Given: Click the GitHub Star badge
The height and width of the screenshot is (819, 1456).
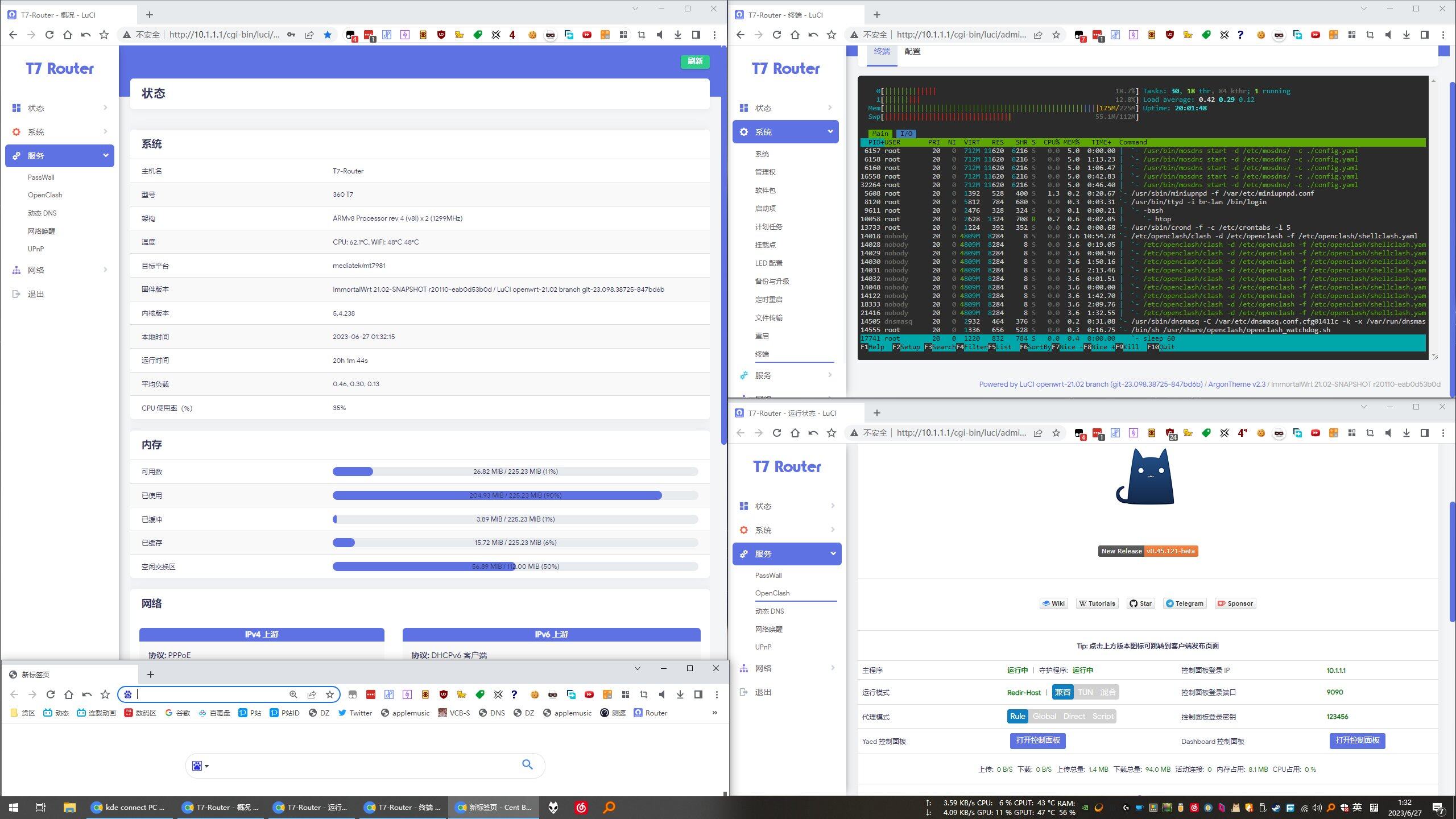Looking at the screenshot, I should (x=1141, y=603).
